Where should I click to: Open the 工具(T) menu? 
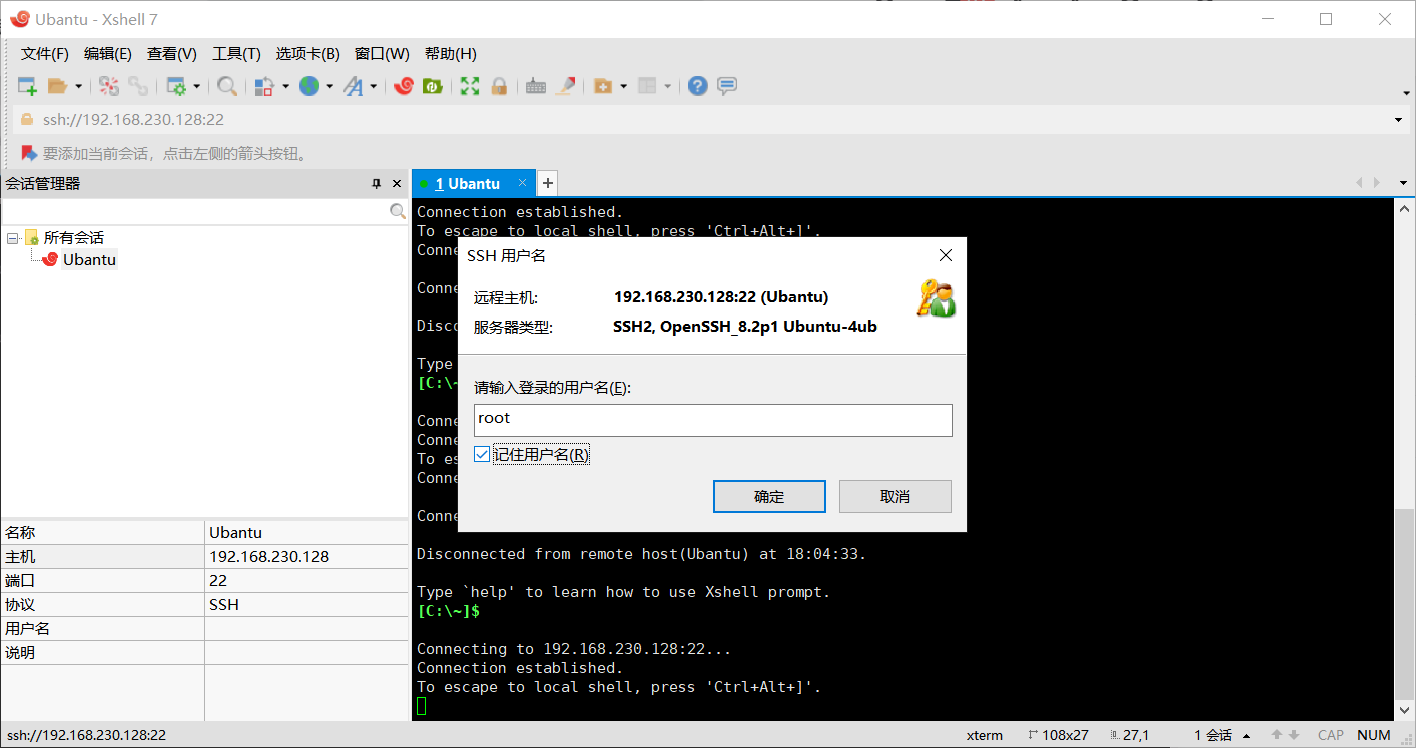coord(236,54)
